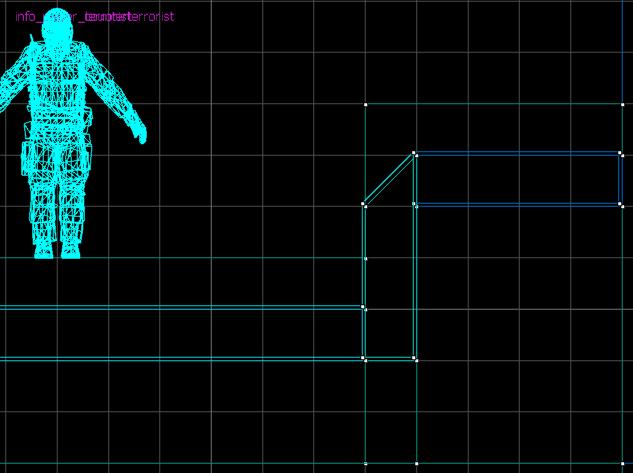Select the vertical column brush's right edge
The height and width of the screenshot is (473, 633).
point(415,280)
